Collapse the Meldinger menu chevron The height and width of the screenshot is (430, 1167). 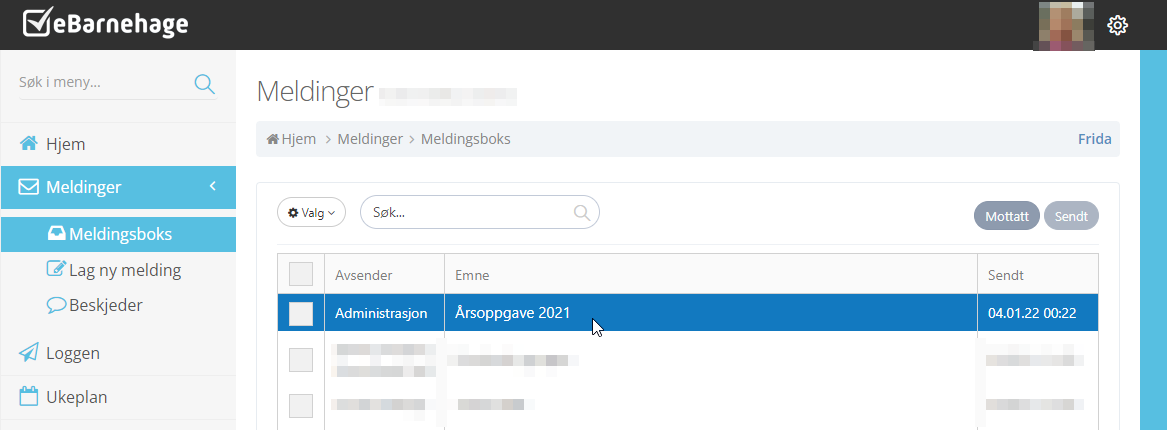click(212, 186)
